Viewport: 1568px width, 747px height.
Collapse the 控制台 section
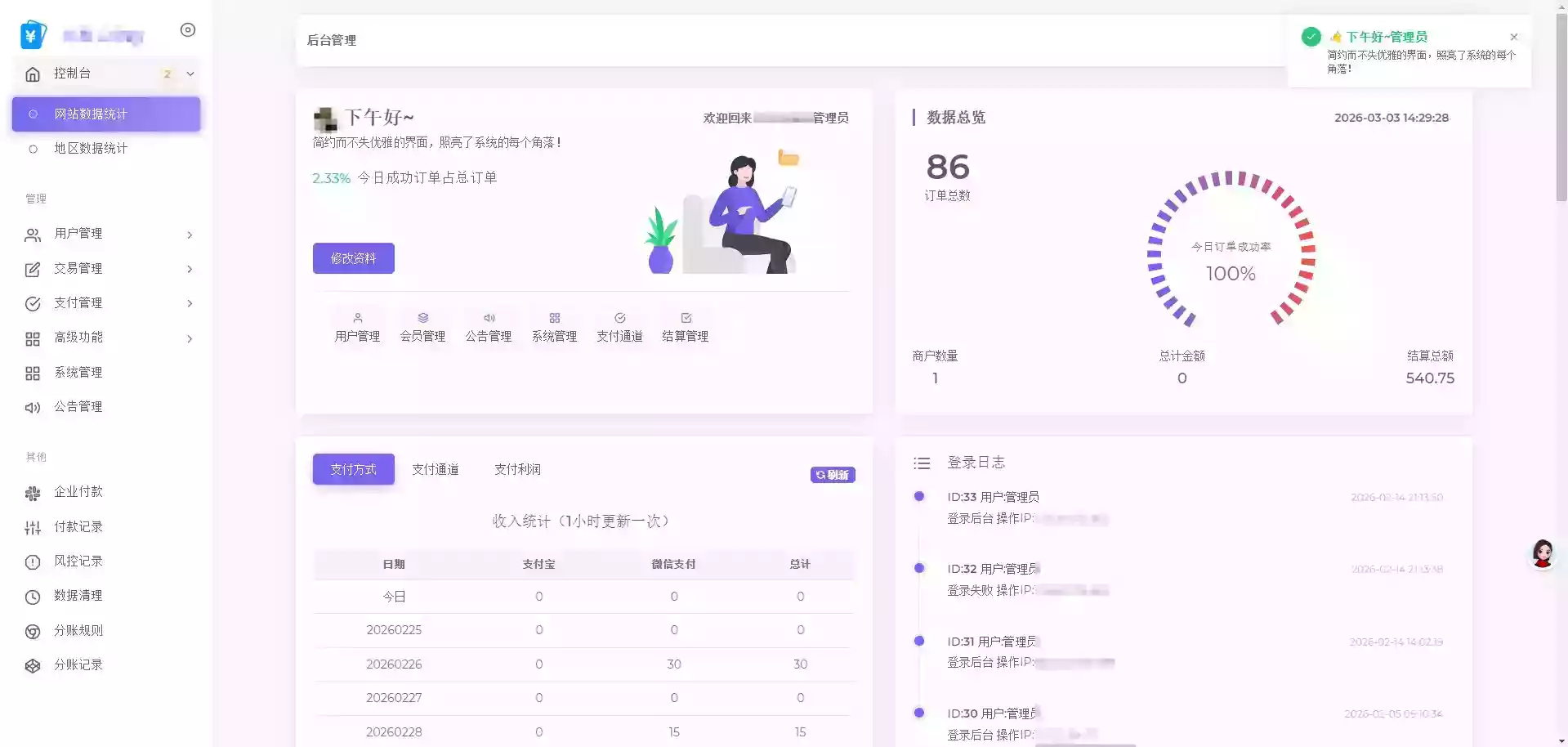pos(189,73)
